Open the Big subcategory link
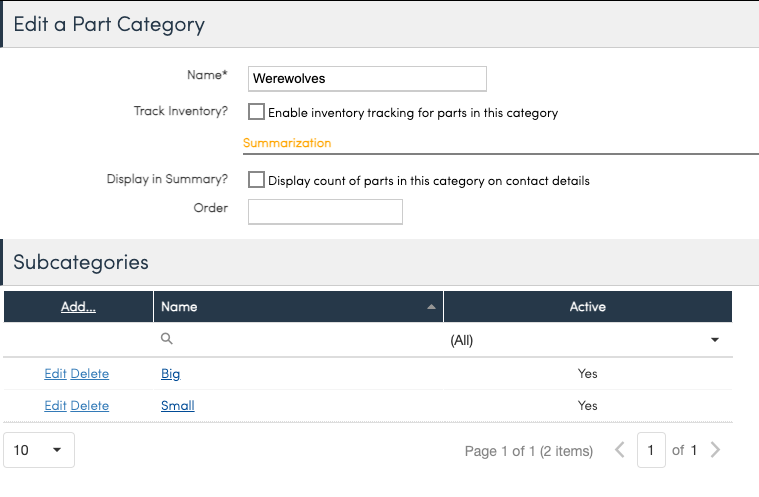Viewport: 759px width, 497px height. point(170,374)
